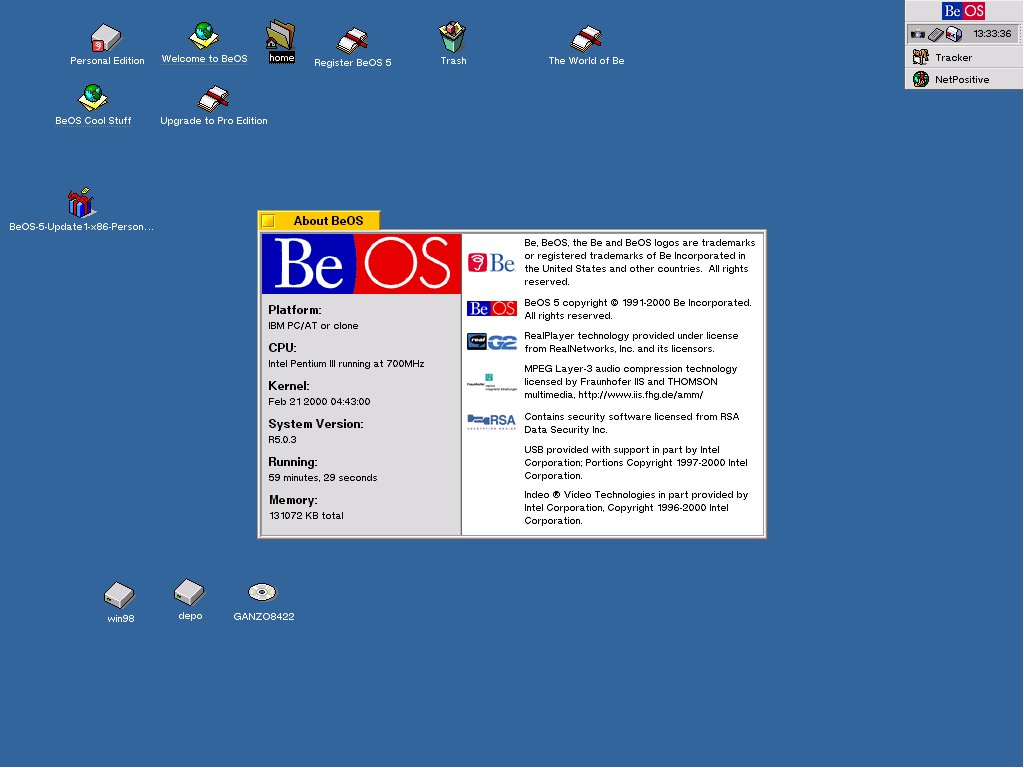Open The World of Be bookmark
Viewport: 1024px width, 768px height.
(586, 39)
